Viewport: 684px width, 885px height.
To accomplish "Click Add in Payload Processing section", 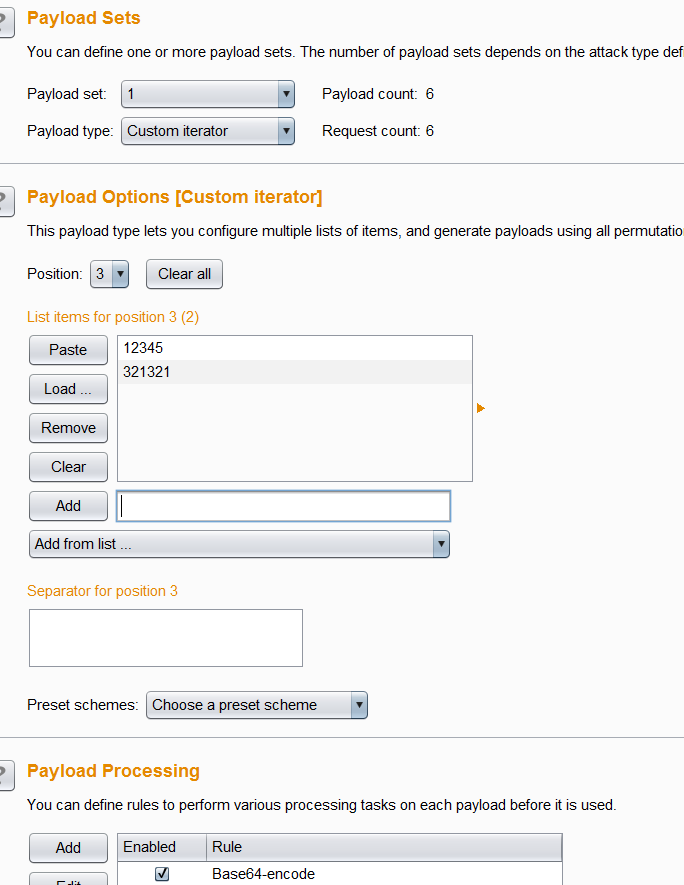I will coord(68,848).
